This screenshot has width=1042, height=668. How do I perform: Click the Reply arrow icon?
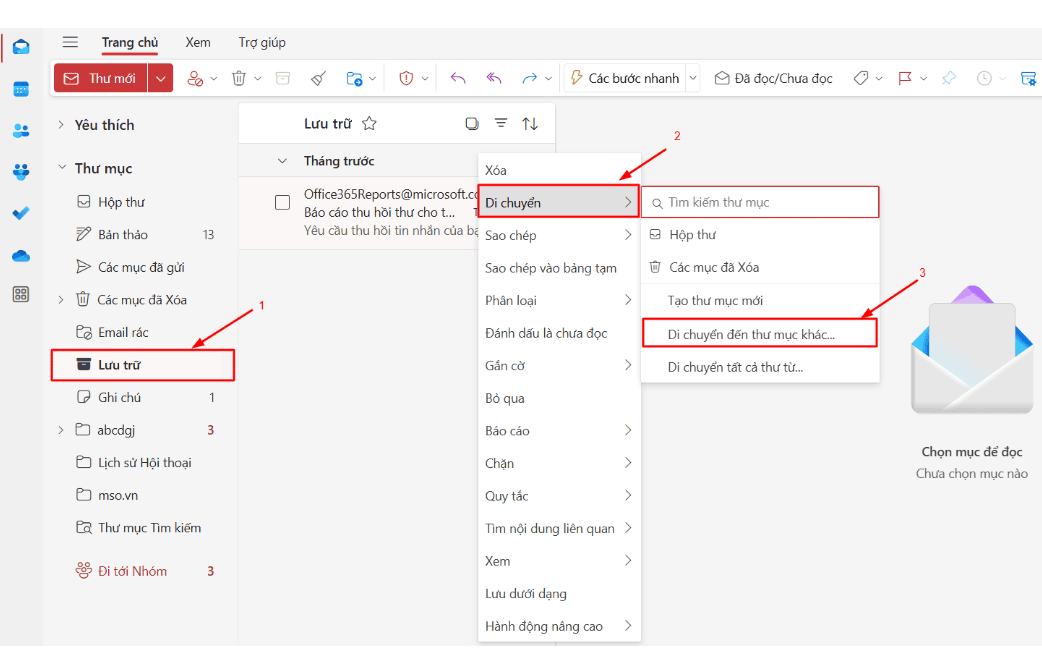pyautogui.click(x=458, y=78)
